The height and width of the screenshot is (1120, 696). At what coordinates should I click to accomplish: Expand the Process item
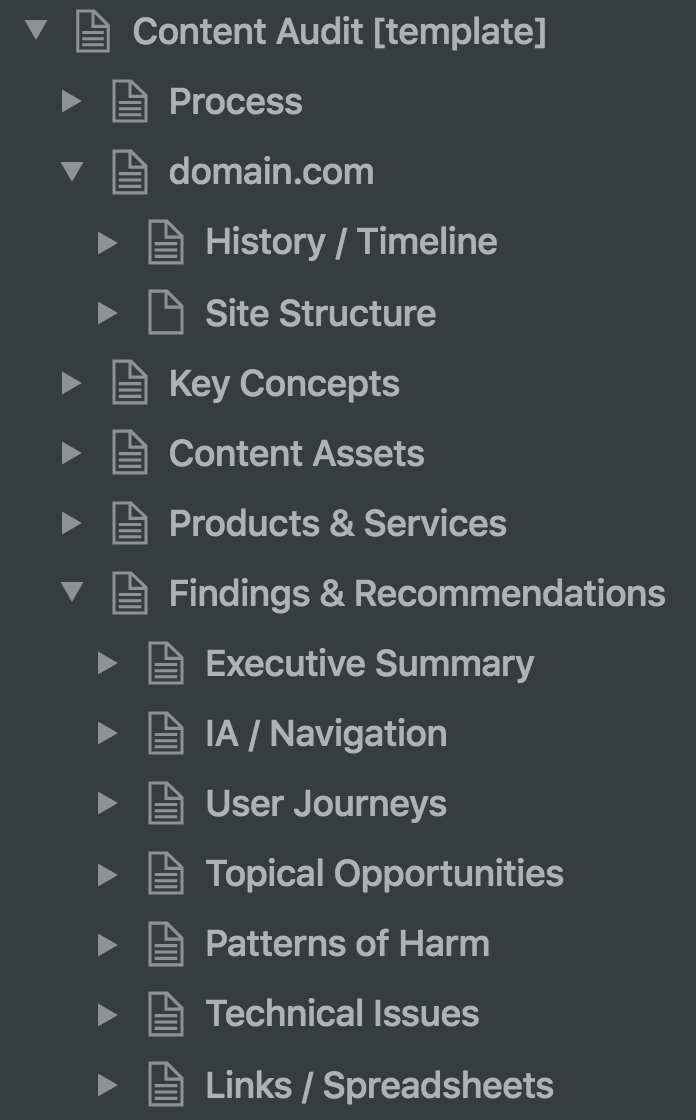(x=72, y=101)
